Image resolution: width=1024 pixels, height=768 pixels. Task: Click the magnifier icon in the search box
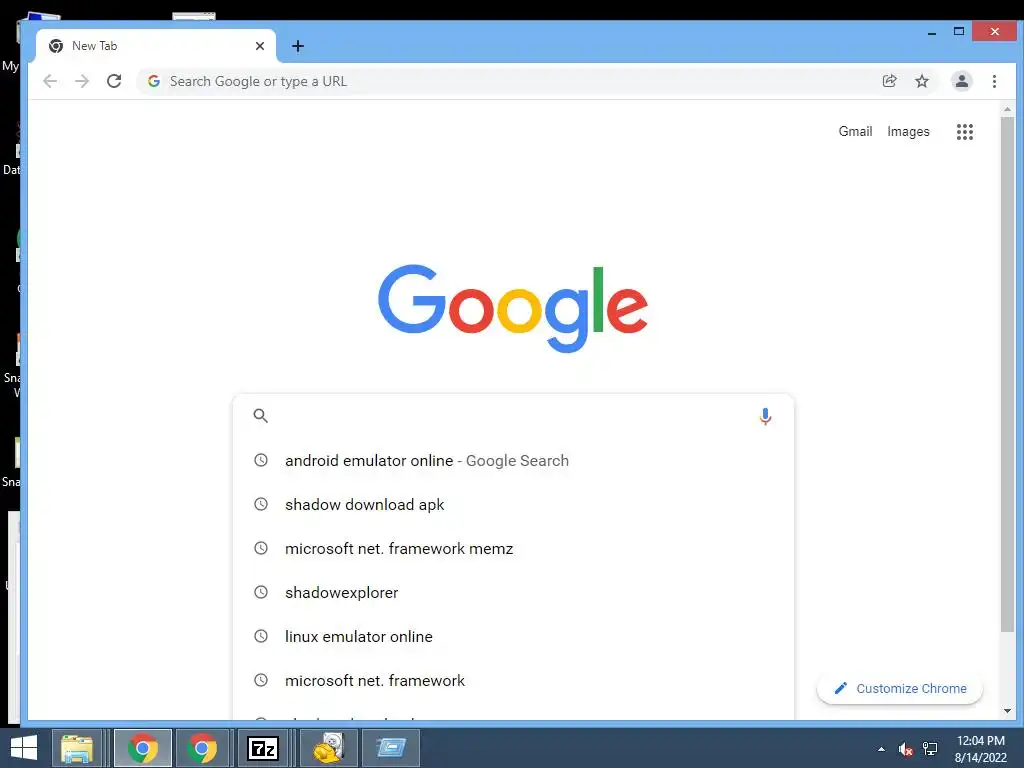(261, 415)
